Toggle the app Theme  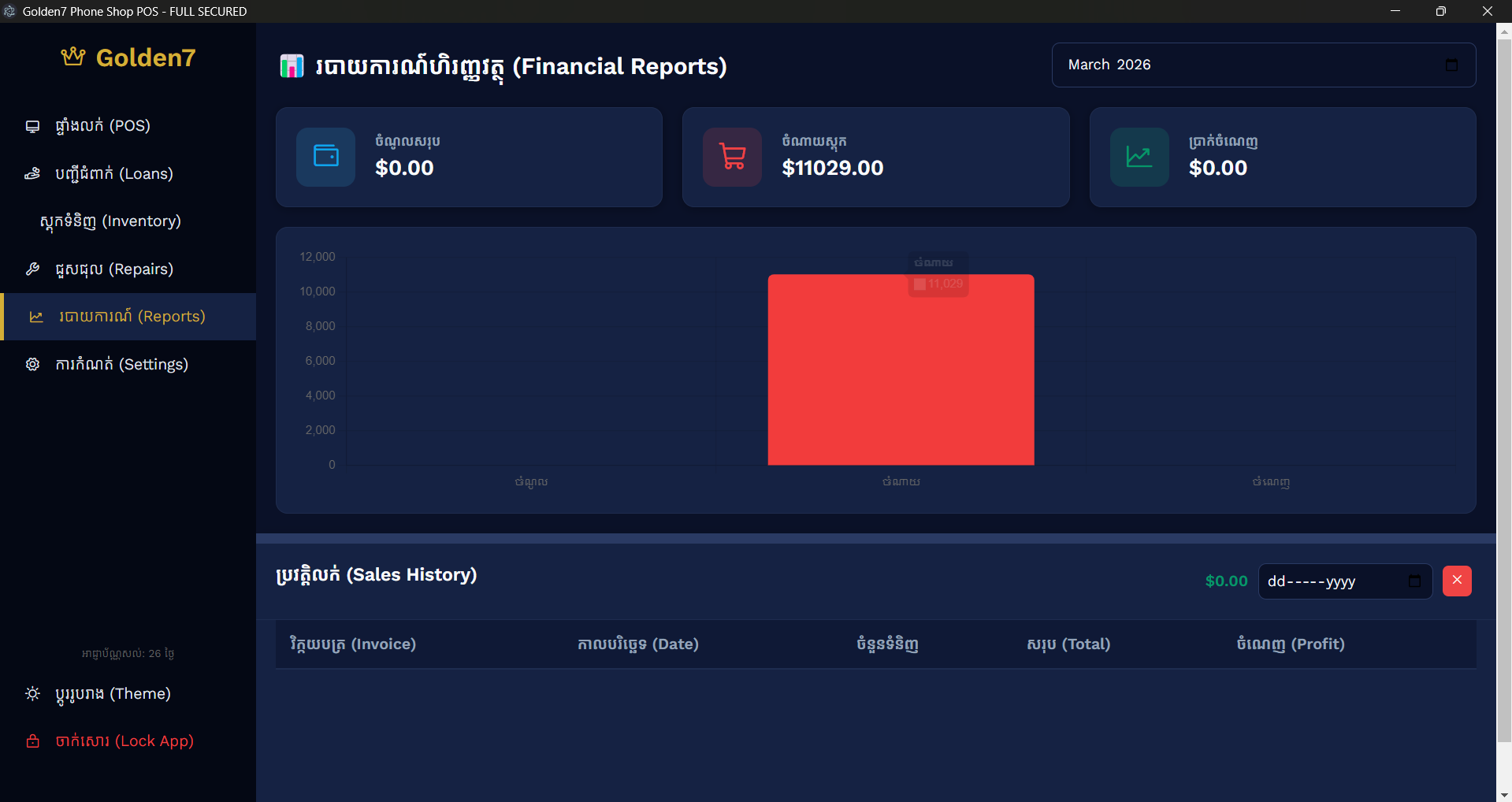coord(112,694)
